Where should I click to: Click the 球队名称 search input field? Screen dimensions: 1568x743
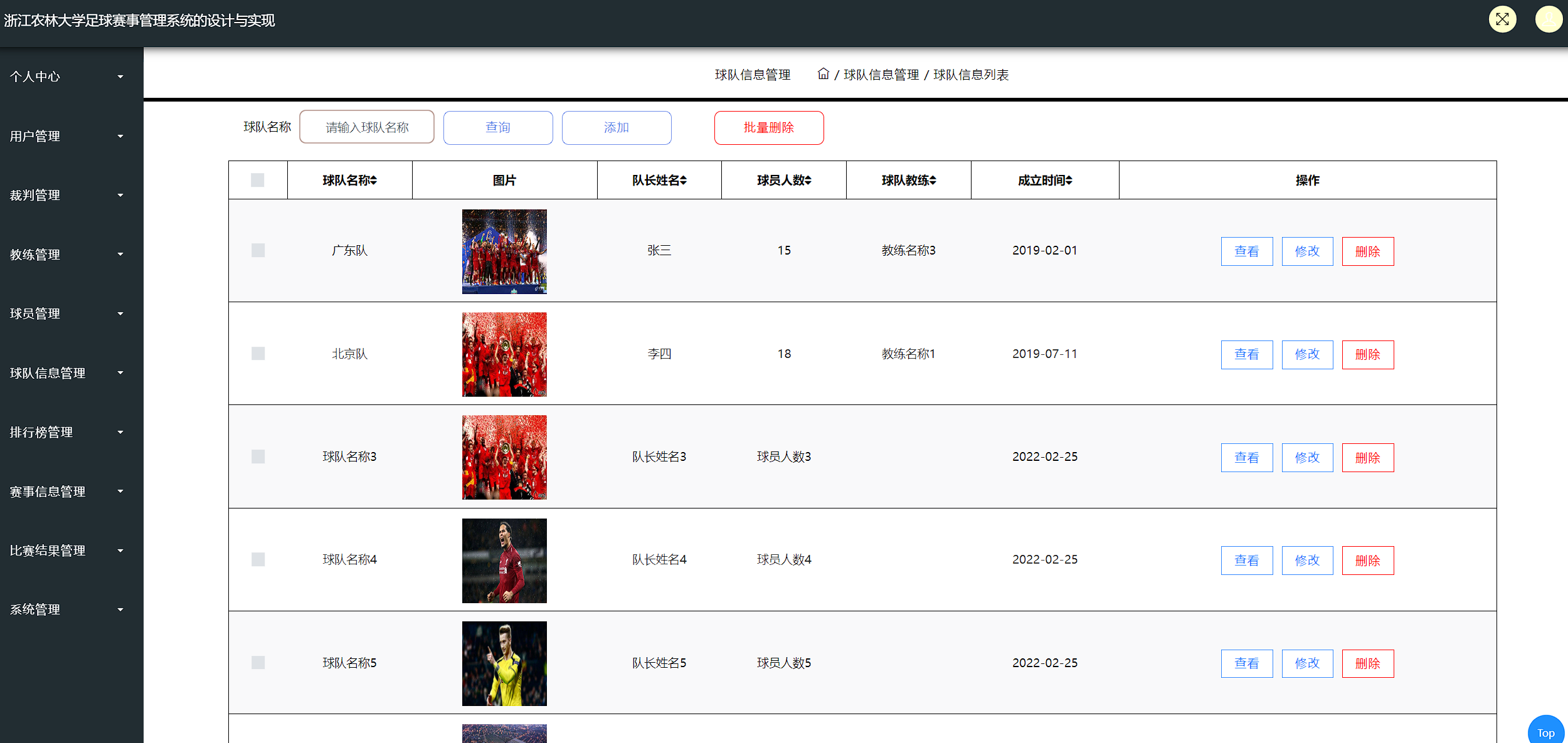point(367,127)
